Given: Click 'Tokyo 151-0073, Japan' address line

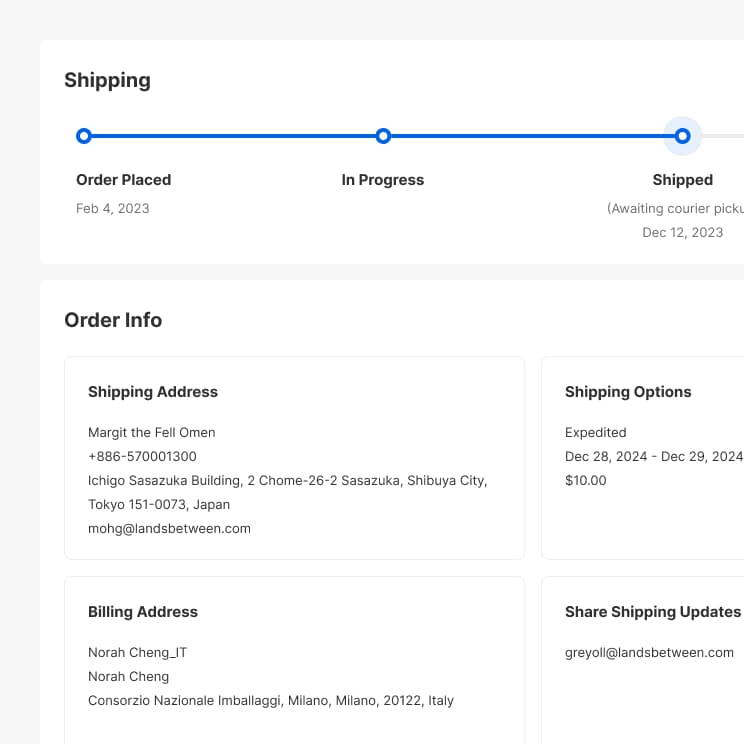Looking at the screenshot, I should pyautogui.click(x=159, y=504).
